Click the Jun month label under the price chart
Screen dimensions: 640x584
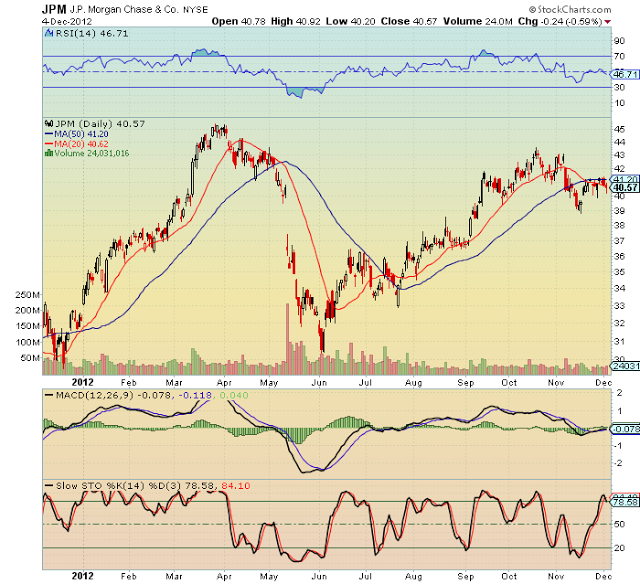pyautogui.click(x=319, y=383)
